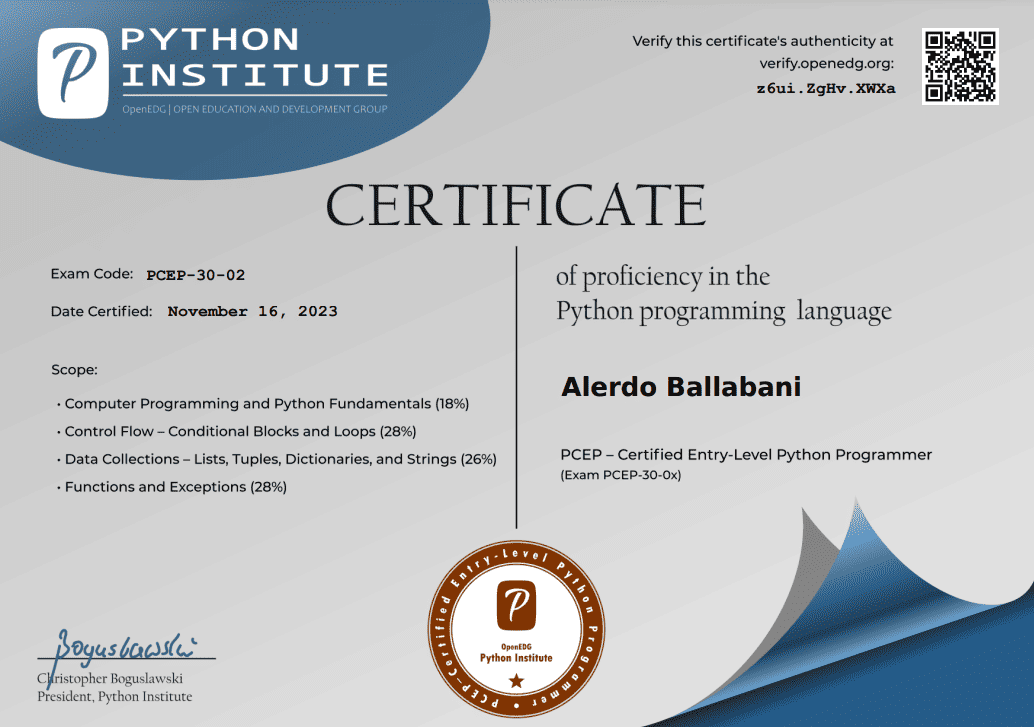Click 'President, Python Institute' signer title
The width and height of the screenshot is (1034, 727).
tap(114, 696)
